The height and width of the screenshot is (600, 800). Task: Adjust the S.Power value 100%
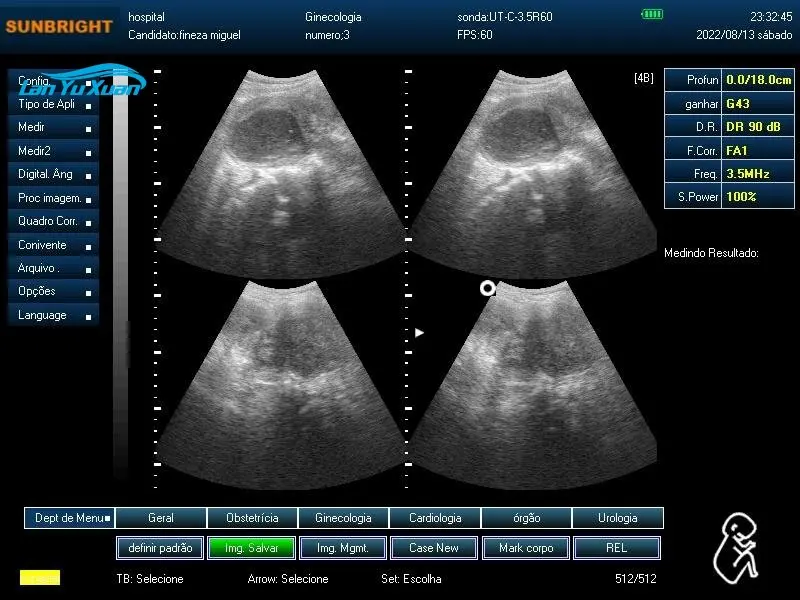pos(758,197)
